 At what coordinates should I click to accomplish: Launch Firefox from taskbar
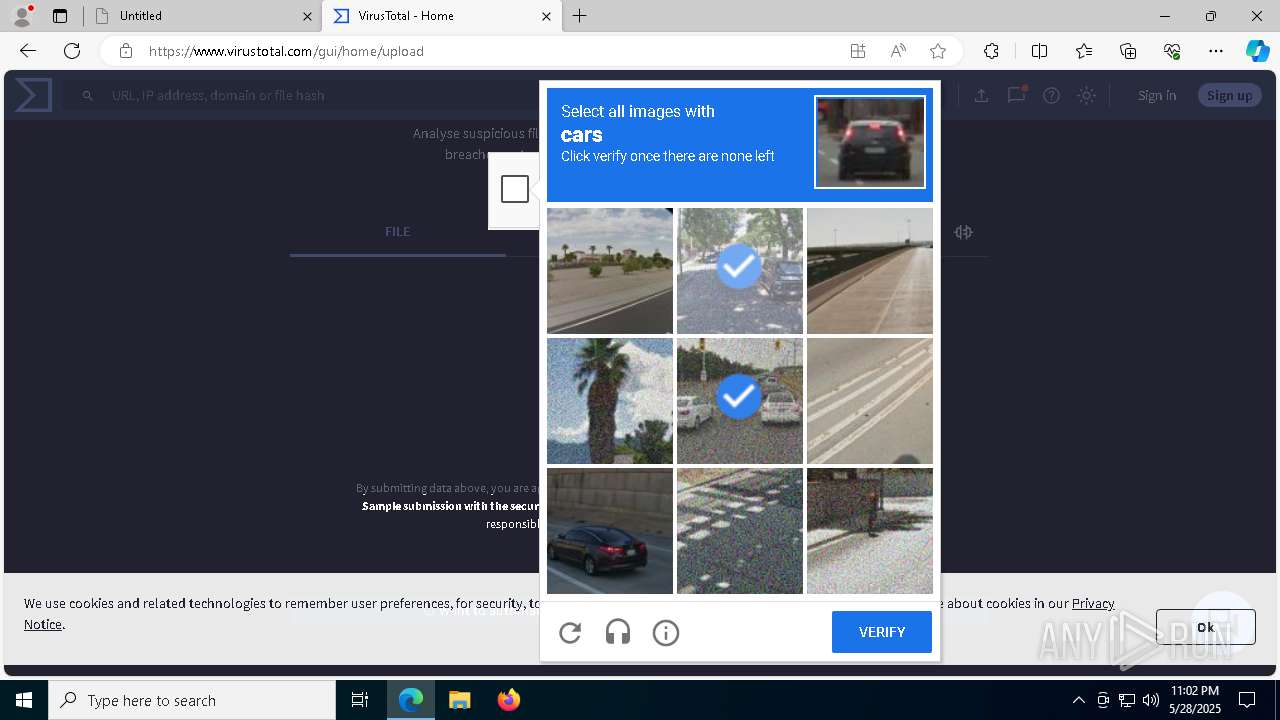point(509,700)
